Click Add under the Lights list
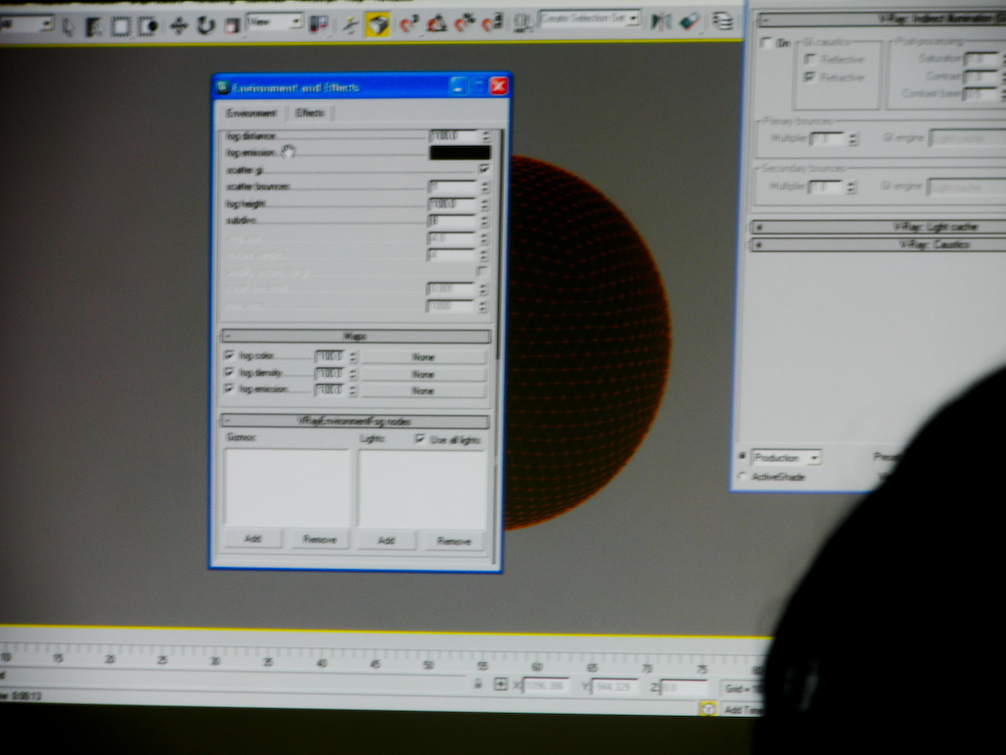Viewport: 1006px width, 755px height. coord(386,541)
